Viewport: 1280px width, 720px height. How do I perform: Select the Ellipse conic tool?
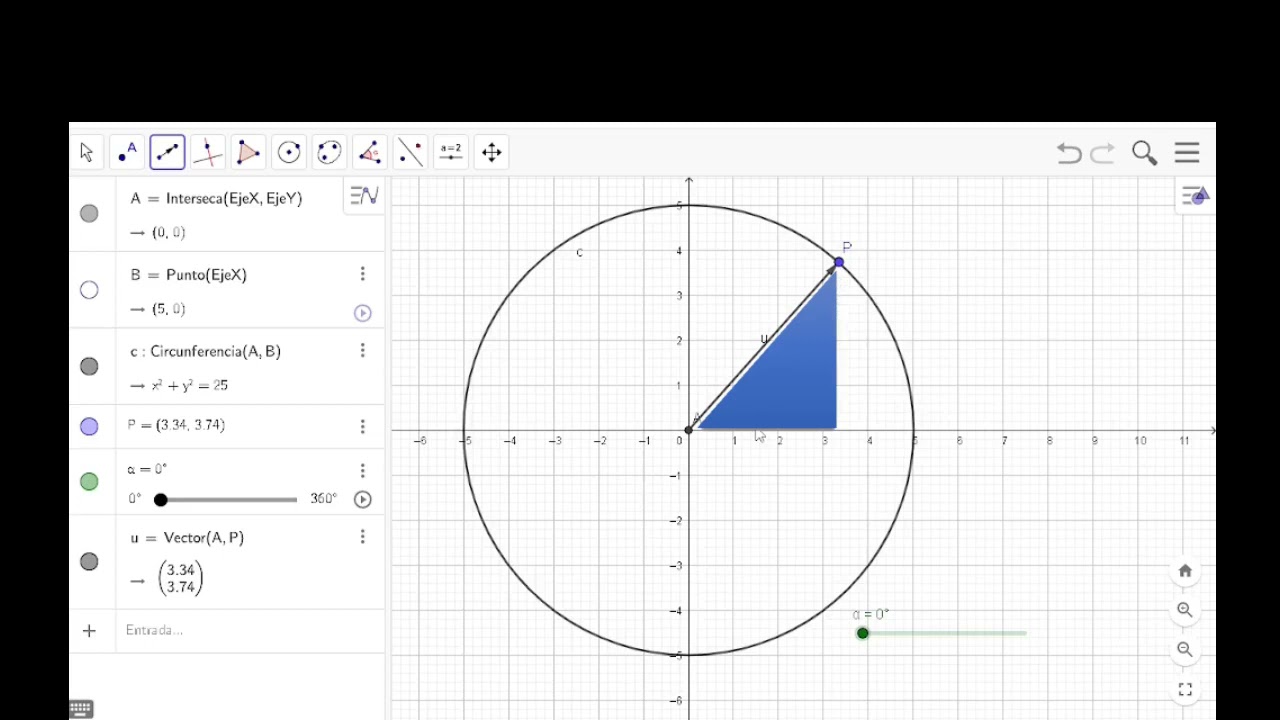(x=329, y=152)
